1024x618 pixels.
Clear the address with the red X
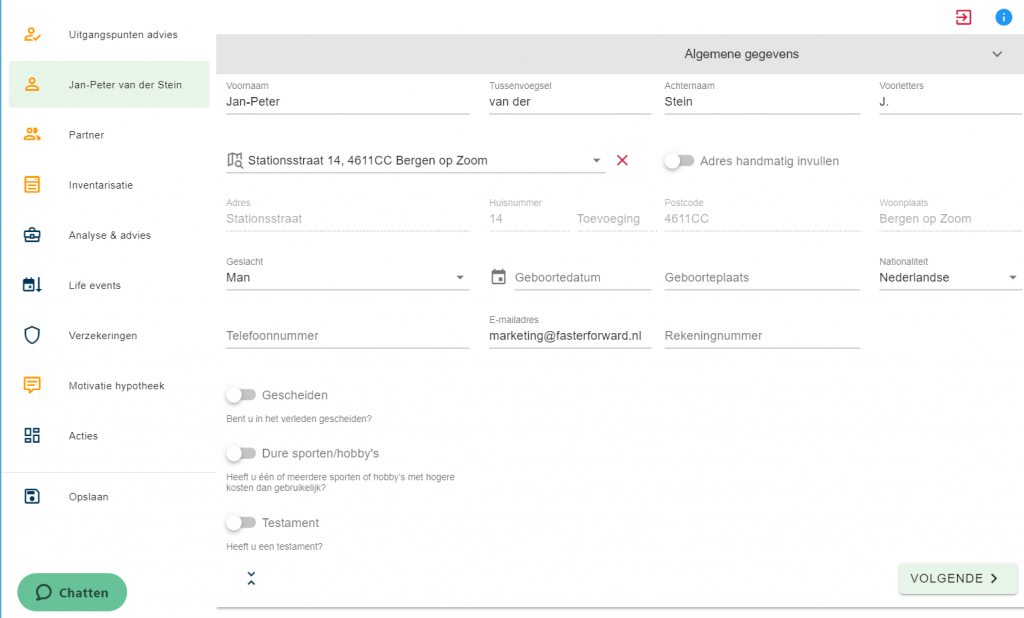click(622, 161)
